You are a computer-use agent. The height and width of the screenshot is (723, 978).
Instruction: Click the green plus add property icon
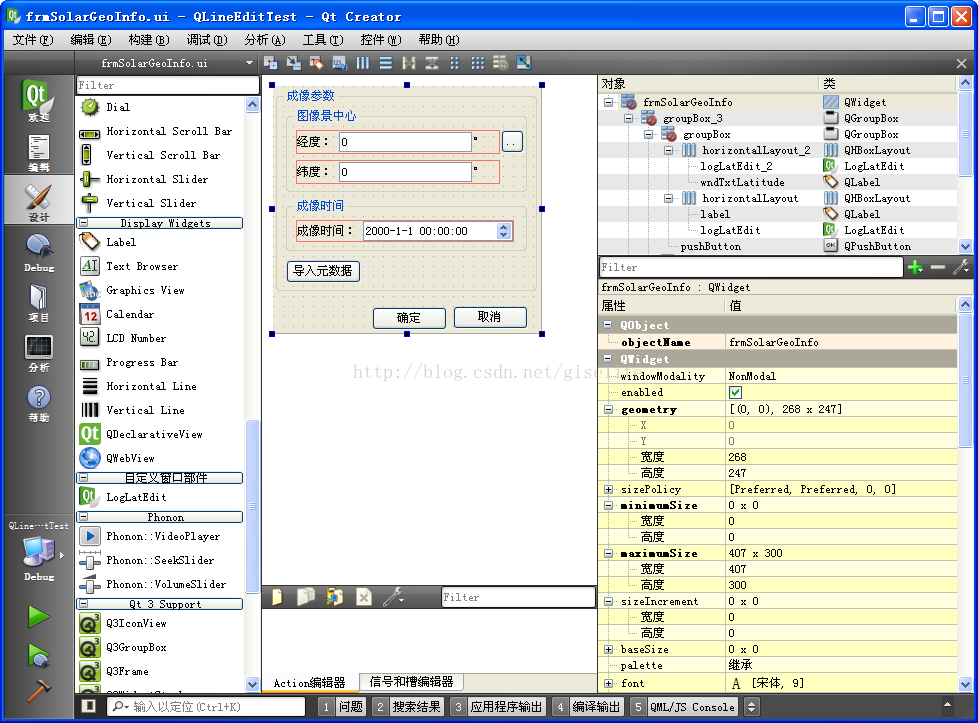(914, 267)
